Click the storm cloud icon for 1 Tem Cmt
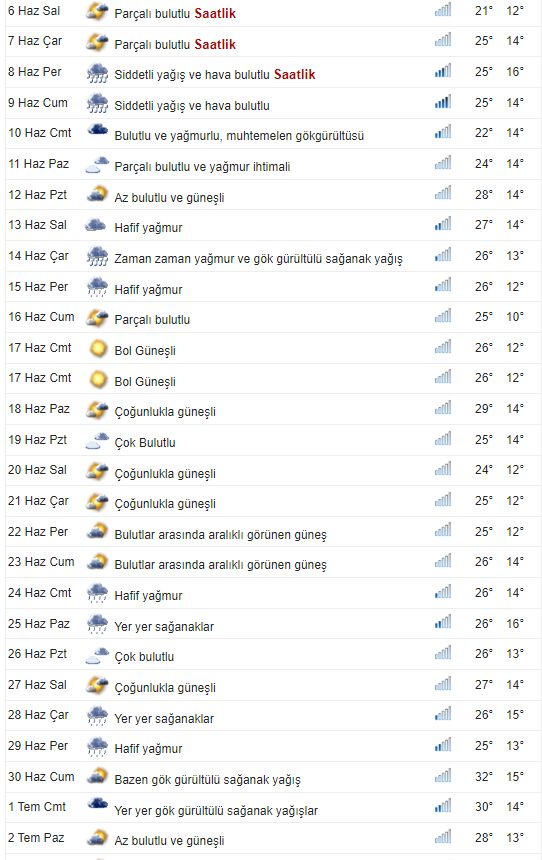Screen dimensions: 542x860 pyautogui.click(x=97, y=804)
